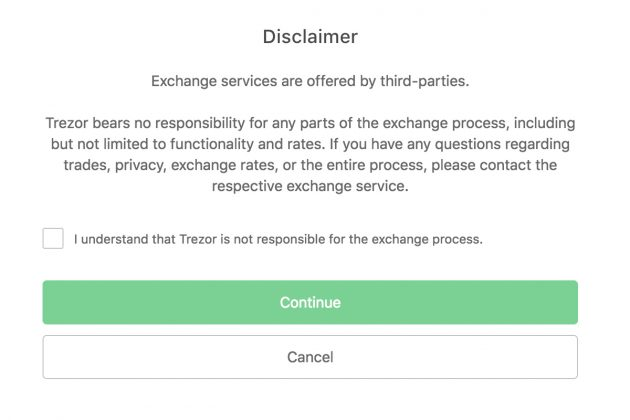Click the "Exchange services are offered" sentence

pyautogui.click(x=310, y=81)
